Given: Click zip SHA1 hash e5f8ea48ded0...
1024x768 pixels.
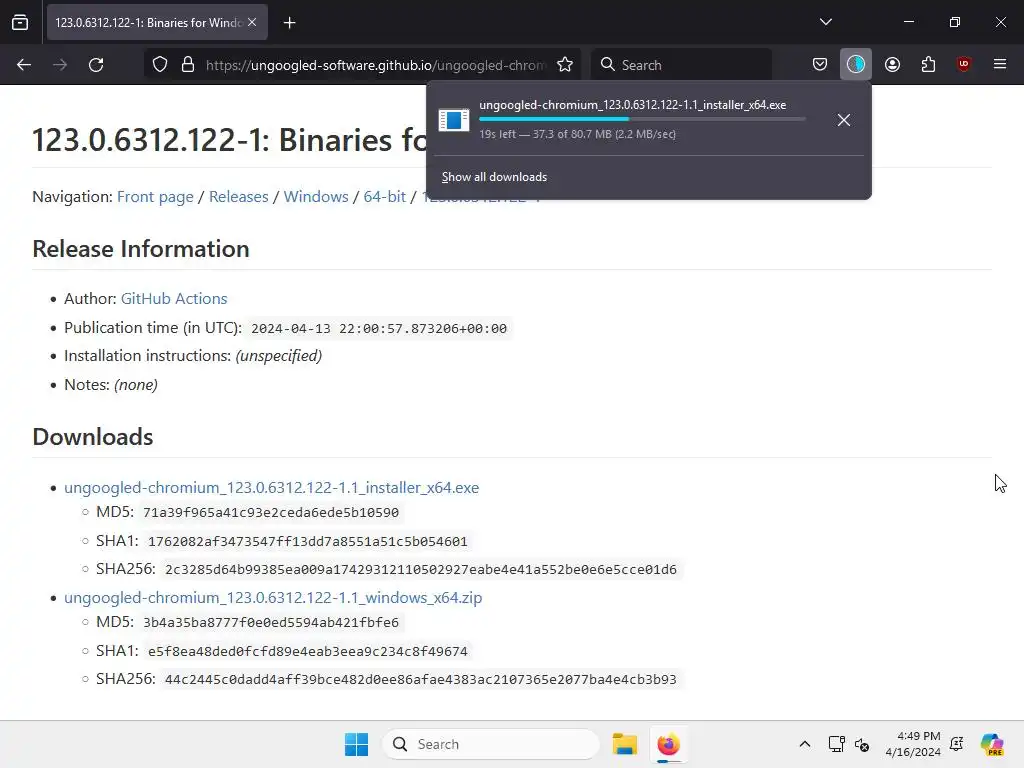Looking at the screenshot, I should point(308,651).
